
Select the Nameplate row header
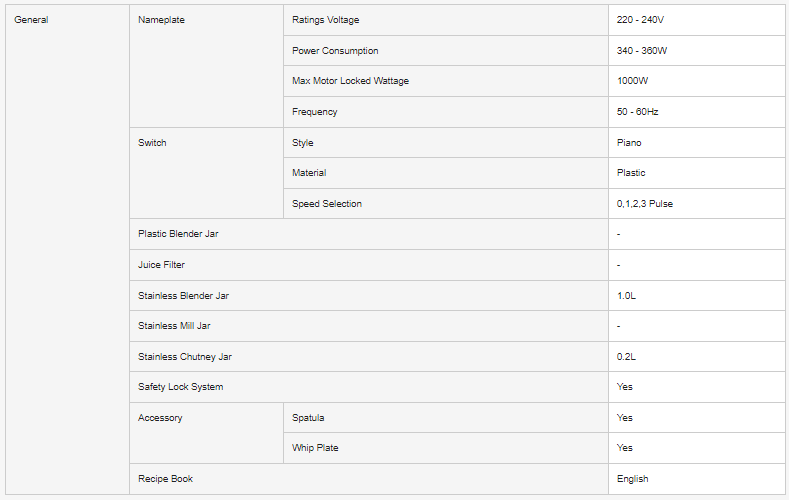click(161, 20)
